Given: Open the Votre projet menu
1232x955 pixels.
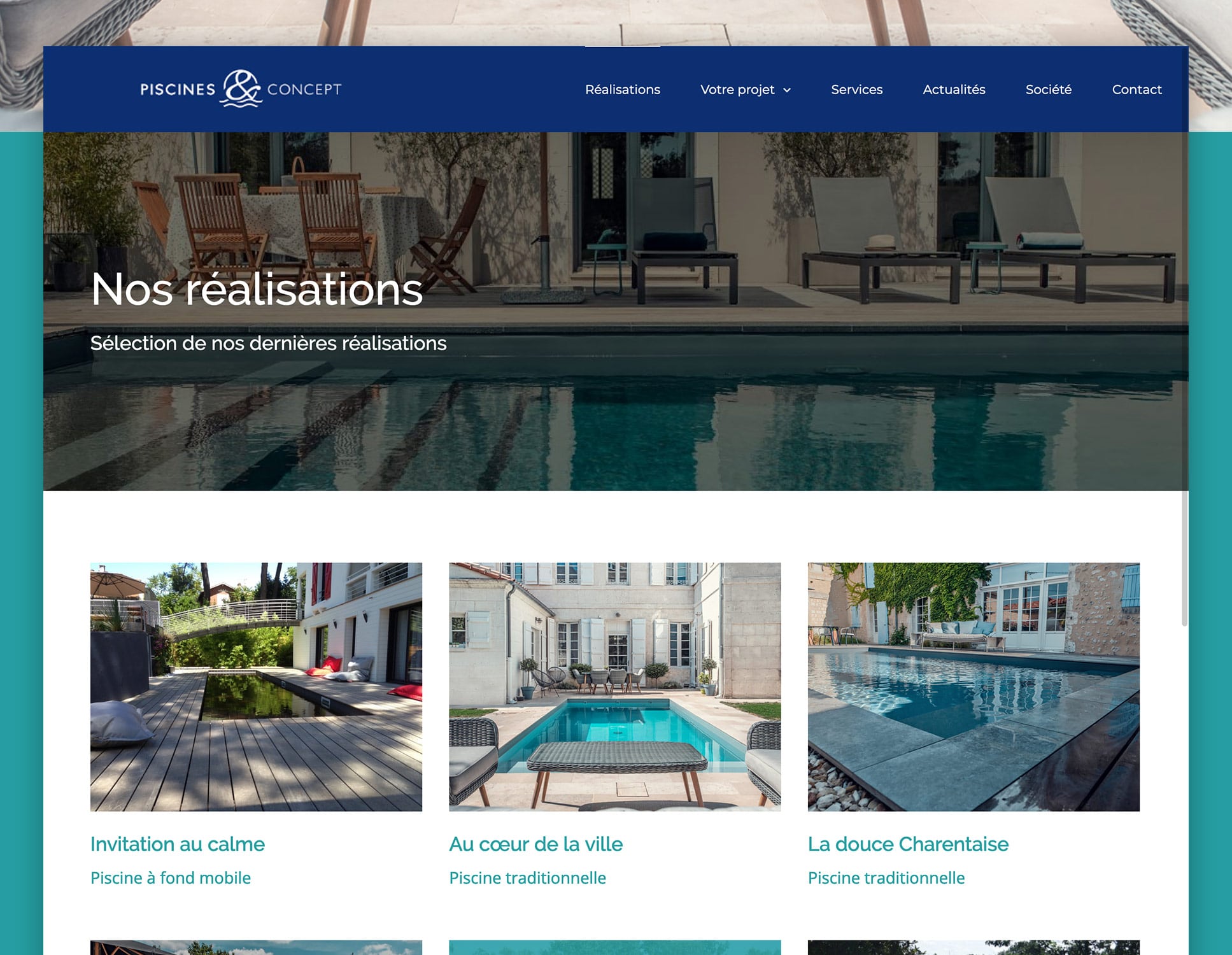Looking at the screenshot, I should pyautogui.click(x=746, y=90).
